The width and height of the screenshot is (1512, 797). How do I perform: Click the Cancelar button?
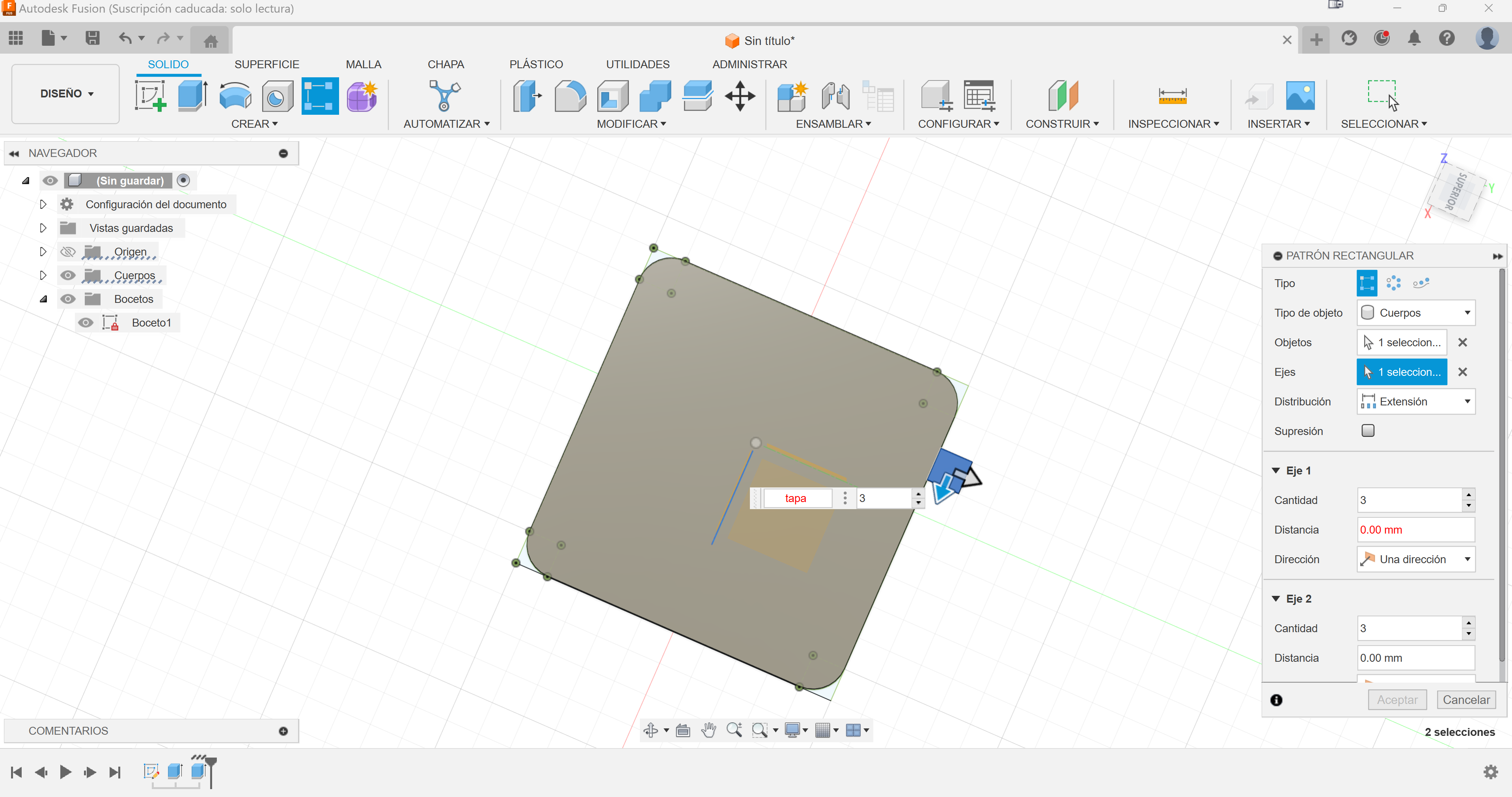tap(1465, 700)
